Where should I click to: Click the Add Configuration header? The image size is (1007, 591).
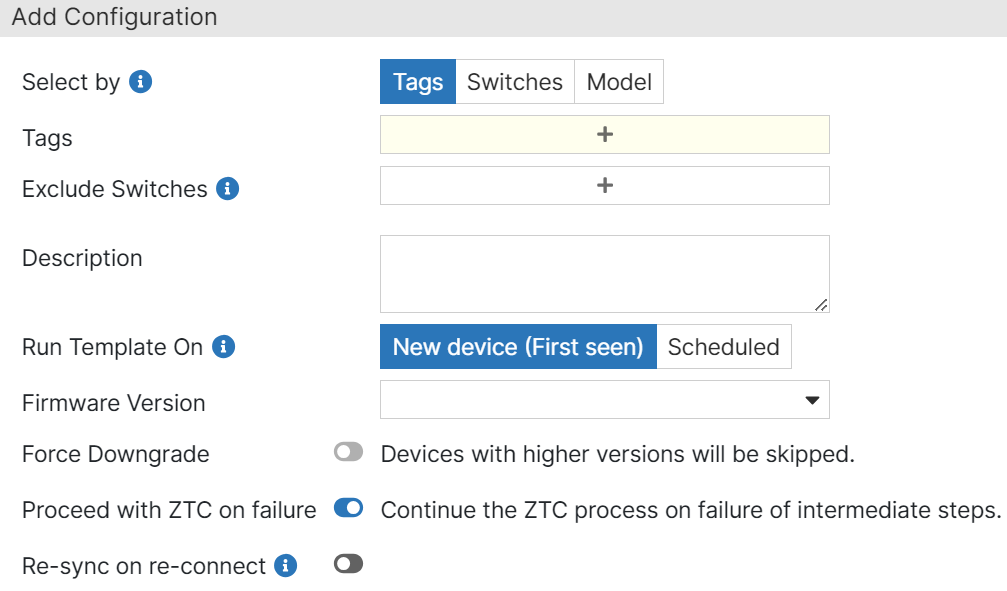pos(114,17)
